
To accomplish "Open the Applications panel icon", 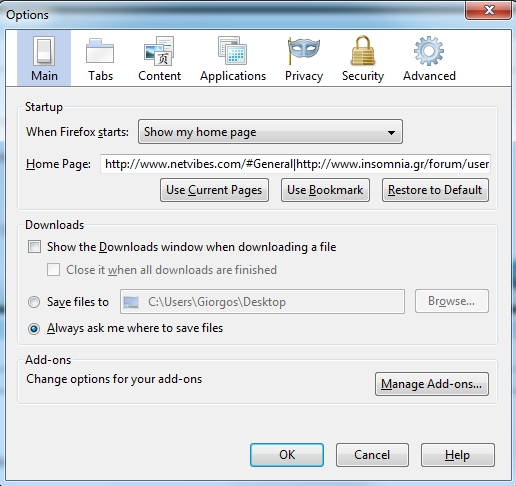I will [233, 51].
